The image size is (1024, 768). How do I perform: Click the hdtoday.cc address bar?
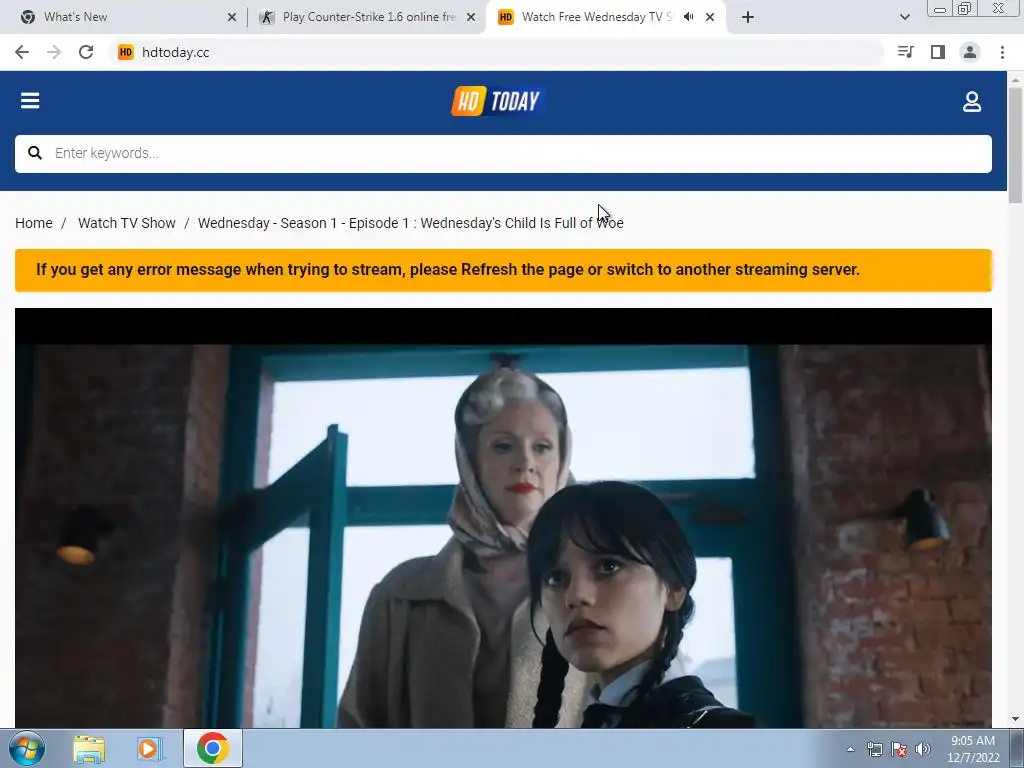496,52
